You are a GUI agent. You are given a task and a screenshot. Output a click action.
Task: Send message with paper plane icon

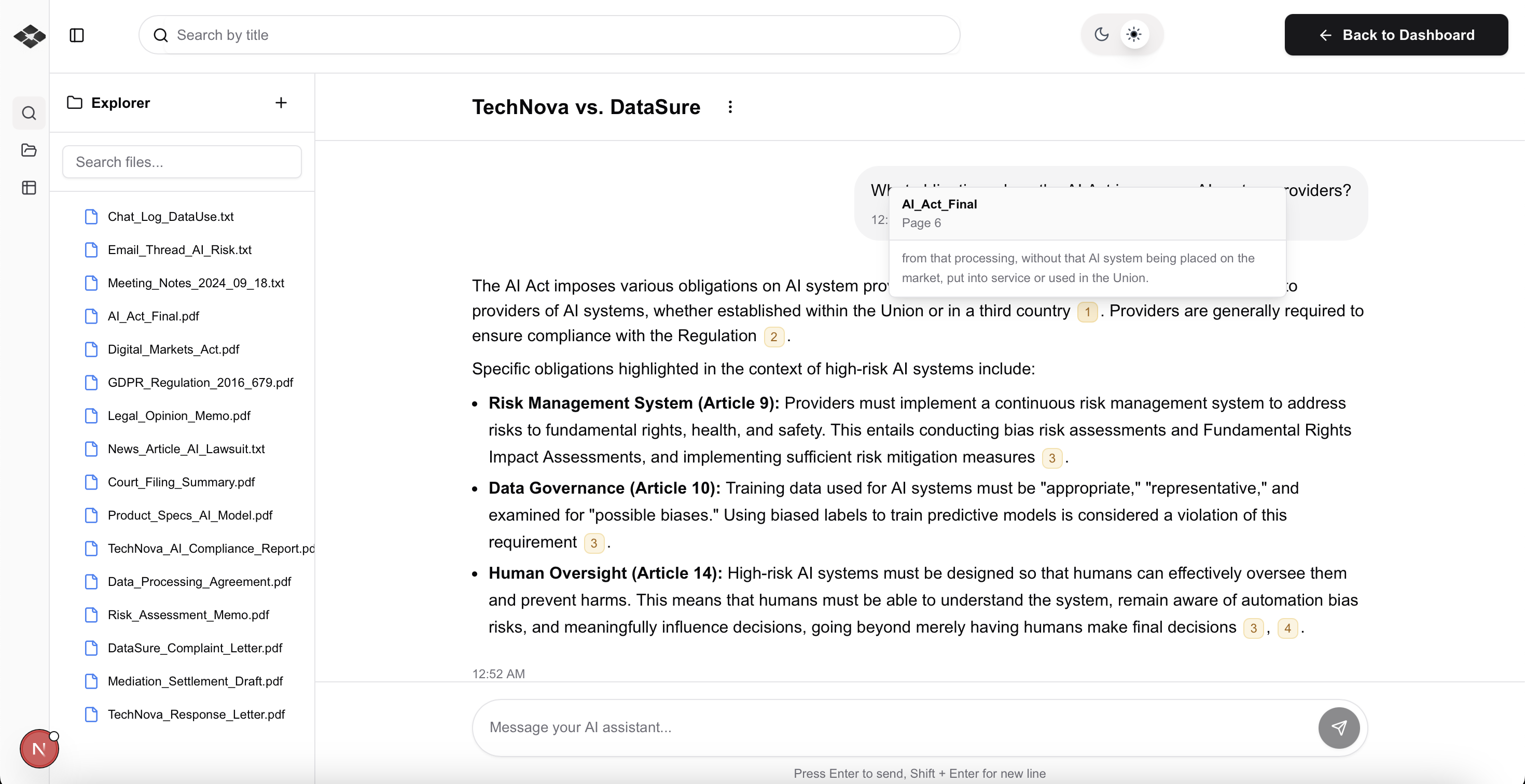(x=1338, y=727)
